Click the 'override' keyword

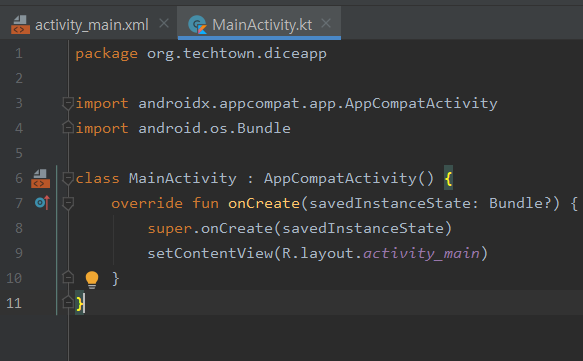point(147,203)
